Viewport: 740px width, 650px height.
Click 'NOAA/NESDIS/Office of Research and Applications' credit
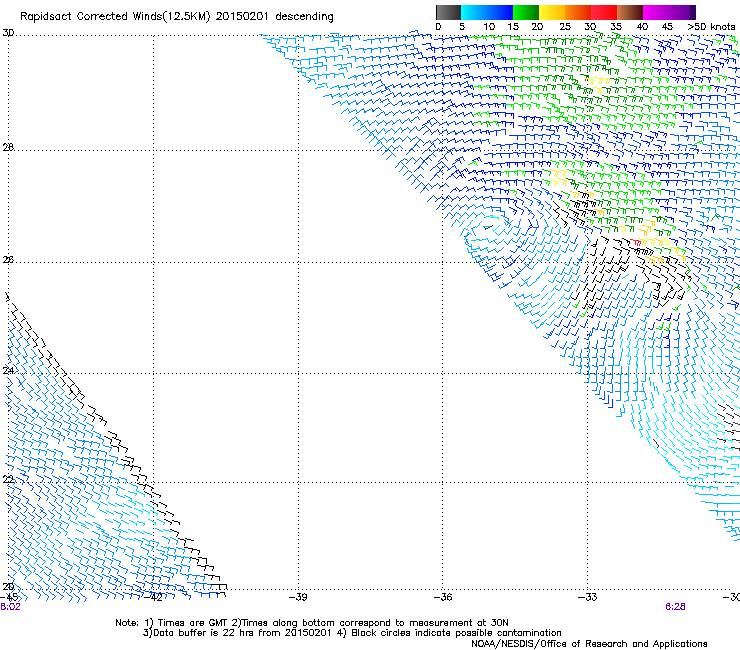click(x=589, y=644)
